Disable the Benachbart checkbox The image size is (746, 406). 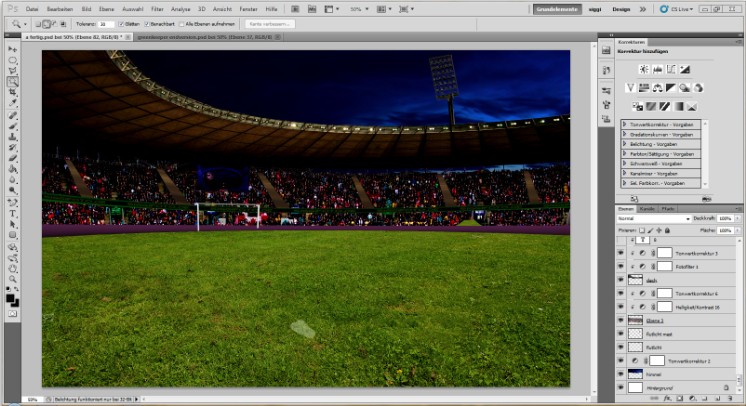(148, 22)
